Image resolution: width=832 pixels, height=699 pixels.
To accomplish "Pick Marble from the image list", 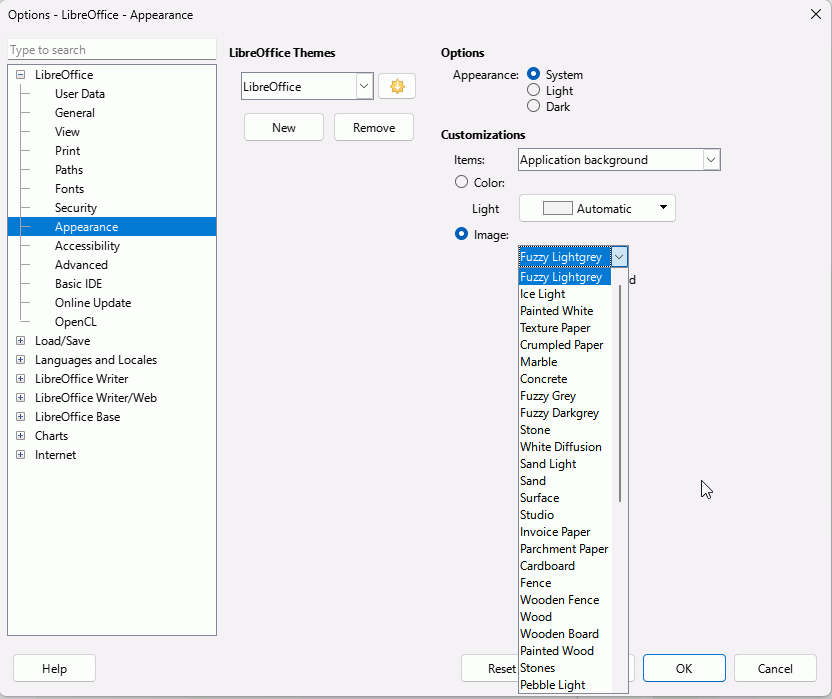I will (565, 362).
